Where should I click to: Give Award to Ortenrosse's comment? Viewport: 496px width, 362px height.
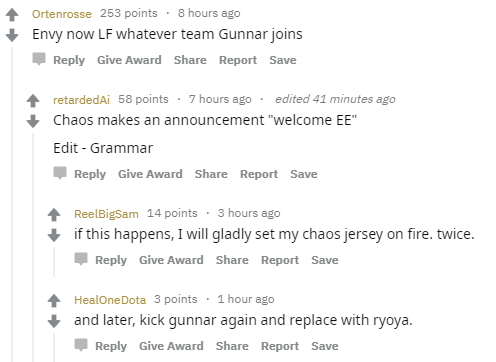pyautogui.click(x=129, y=60)
